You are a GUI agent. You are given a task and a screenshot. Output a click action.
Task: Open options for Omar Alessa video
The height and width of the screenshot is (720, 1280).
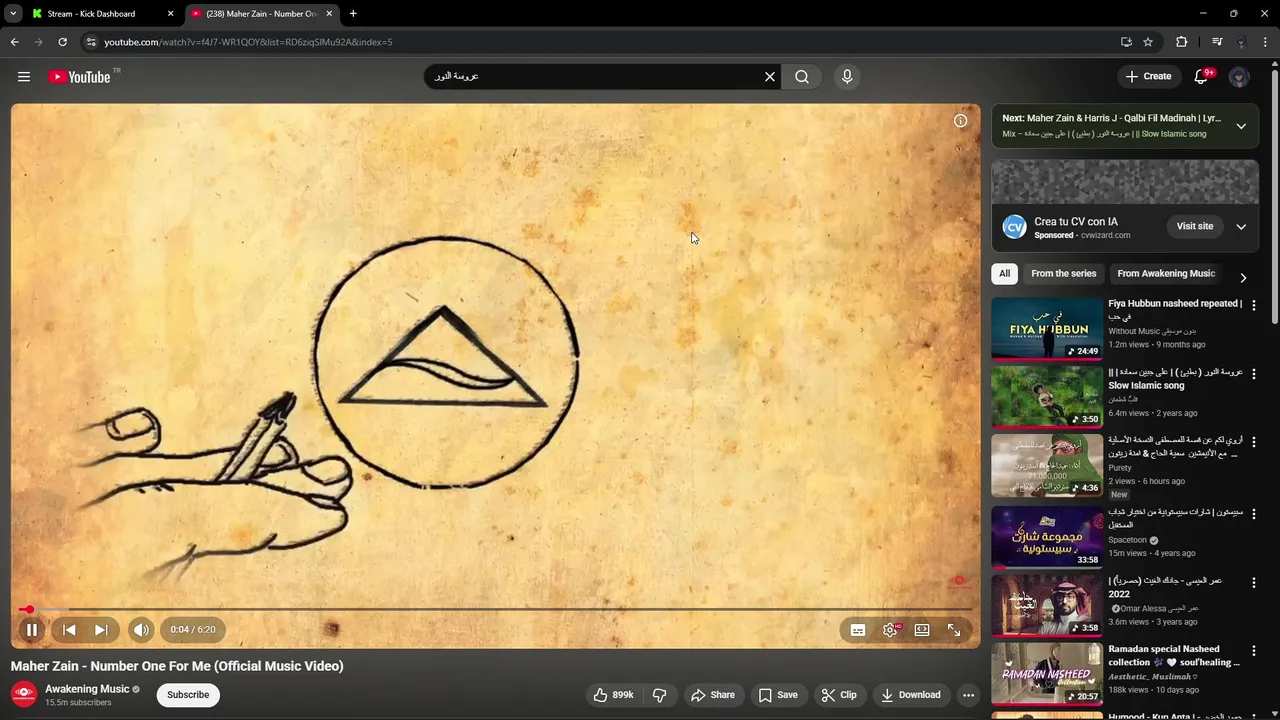pos(1253,582)
